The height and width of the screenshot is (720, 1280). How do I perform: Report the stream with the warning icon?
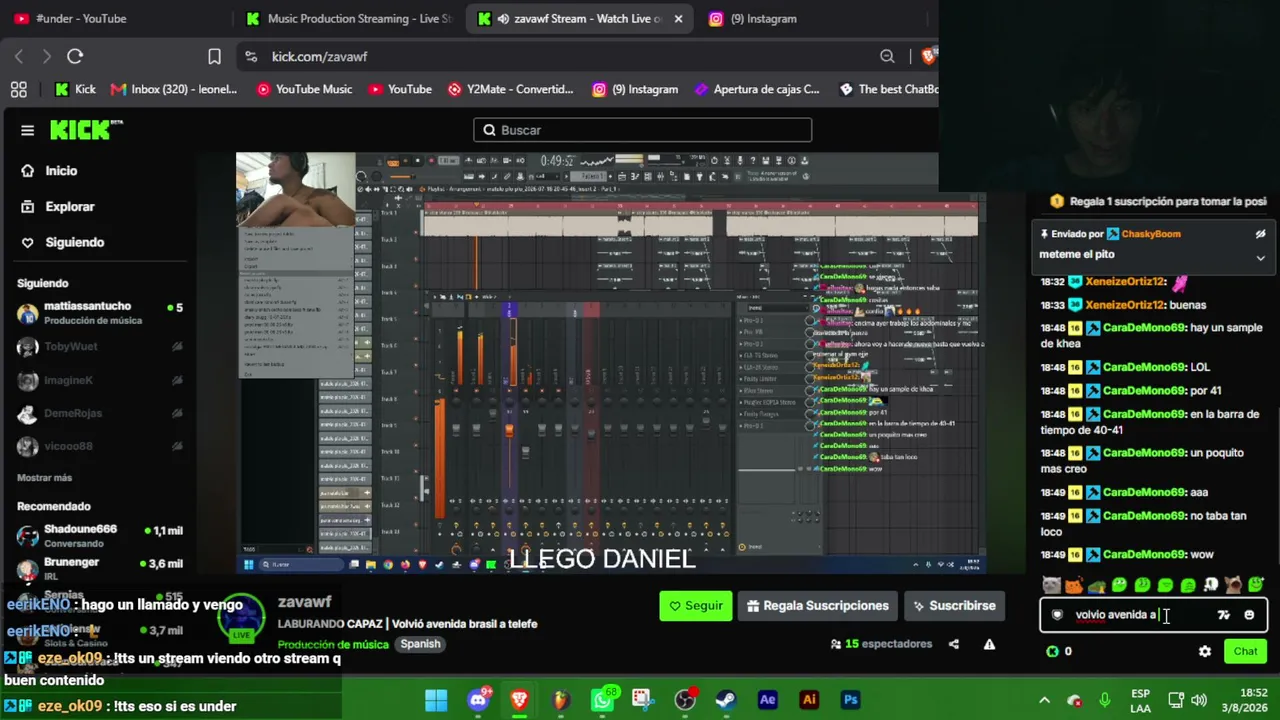pyautogui.click(x=989, y=644)
